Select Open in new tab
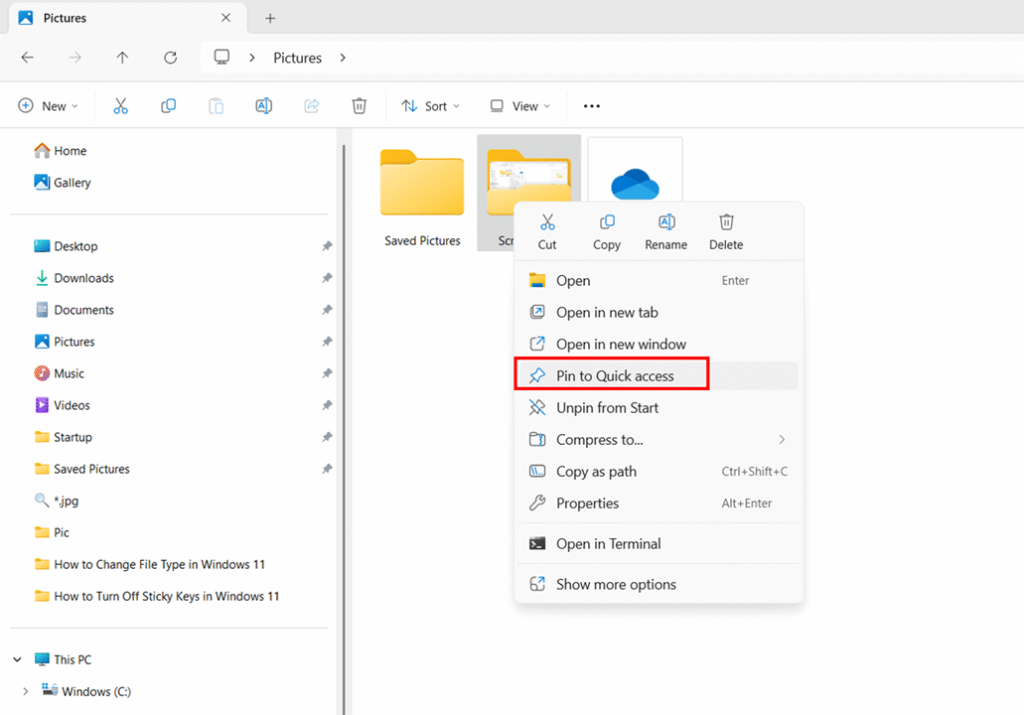The height and width of the screenshot is (715, 1024). 658,312
